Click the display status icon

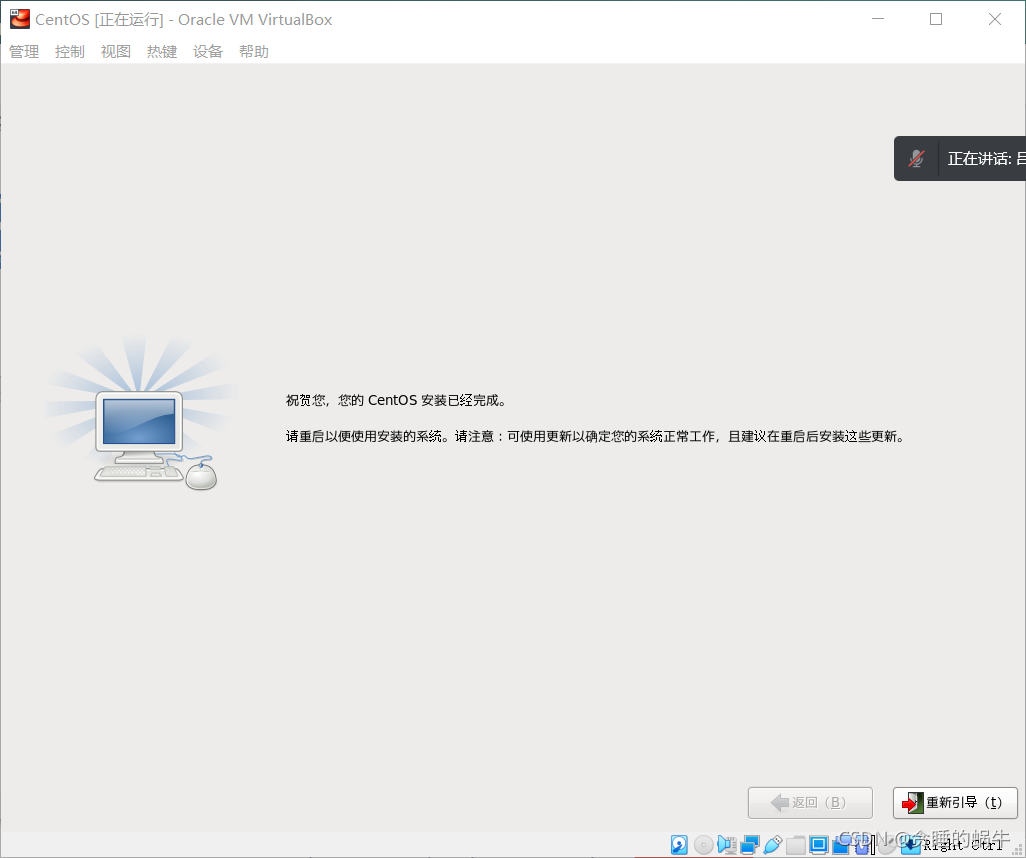pos(819,845)
